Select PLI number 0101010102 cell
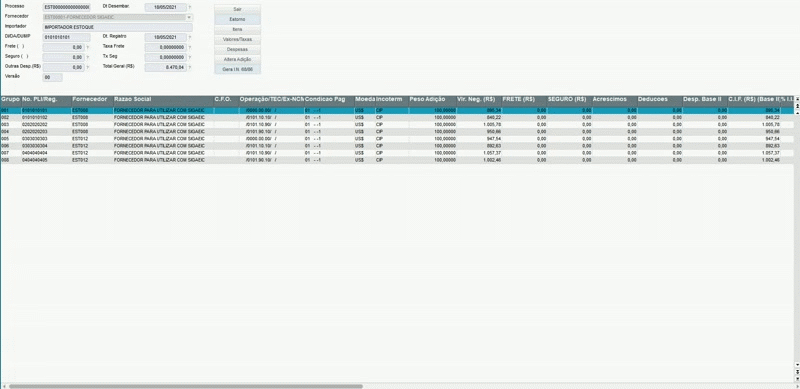The image size is (800, 389). click(x=46, y=117)
